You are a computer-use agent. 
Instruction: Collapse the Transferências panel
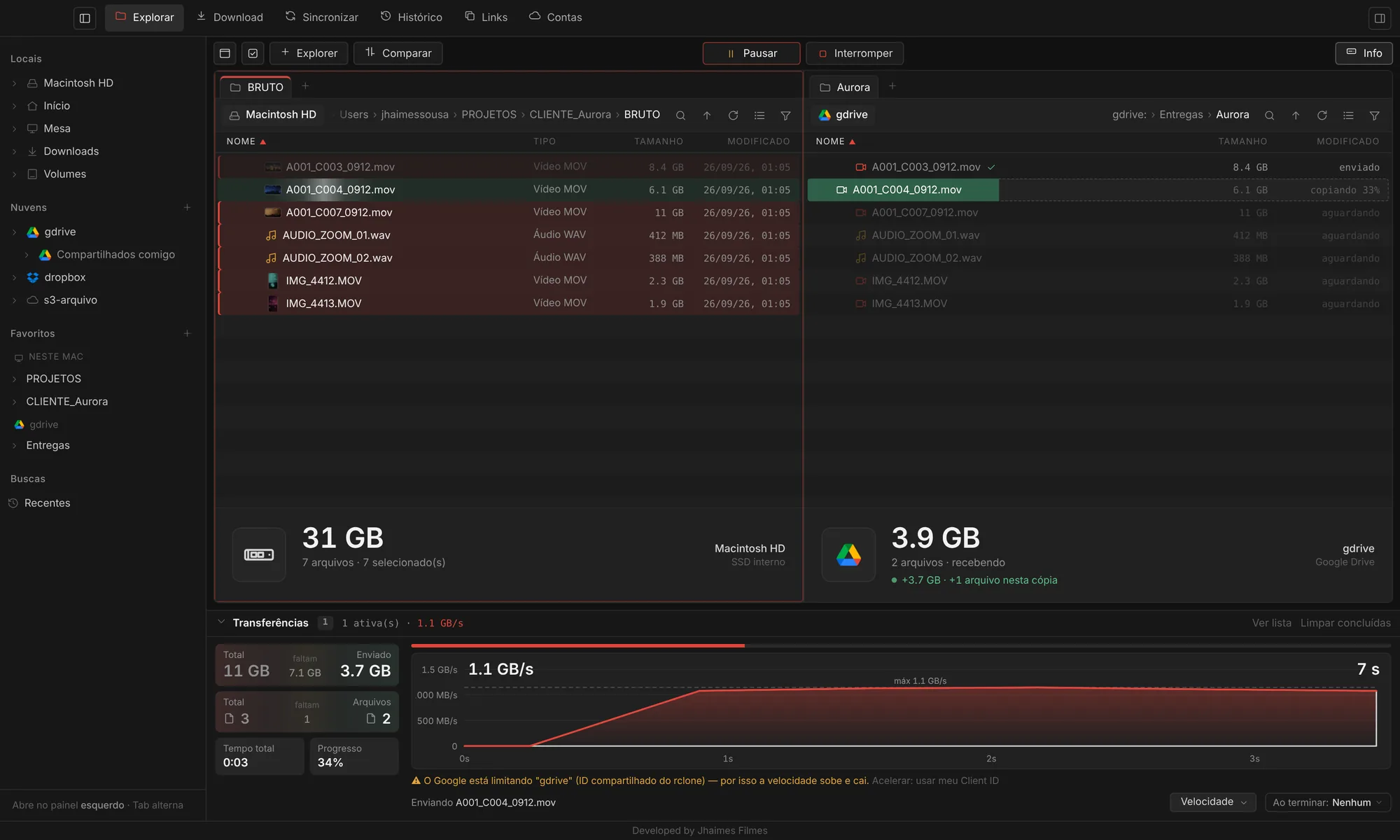click(221, 622)
